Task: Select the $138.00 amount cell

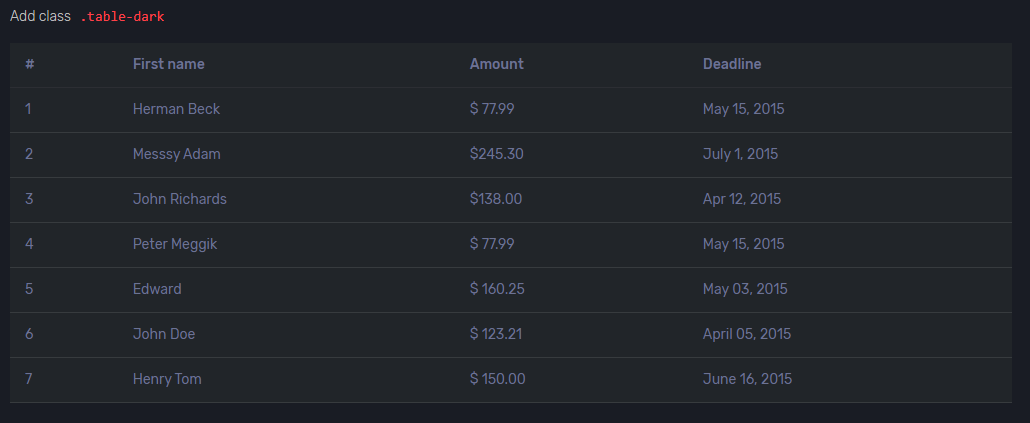Action: (495, 199)
